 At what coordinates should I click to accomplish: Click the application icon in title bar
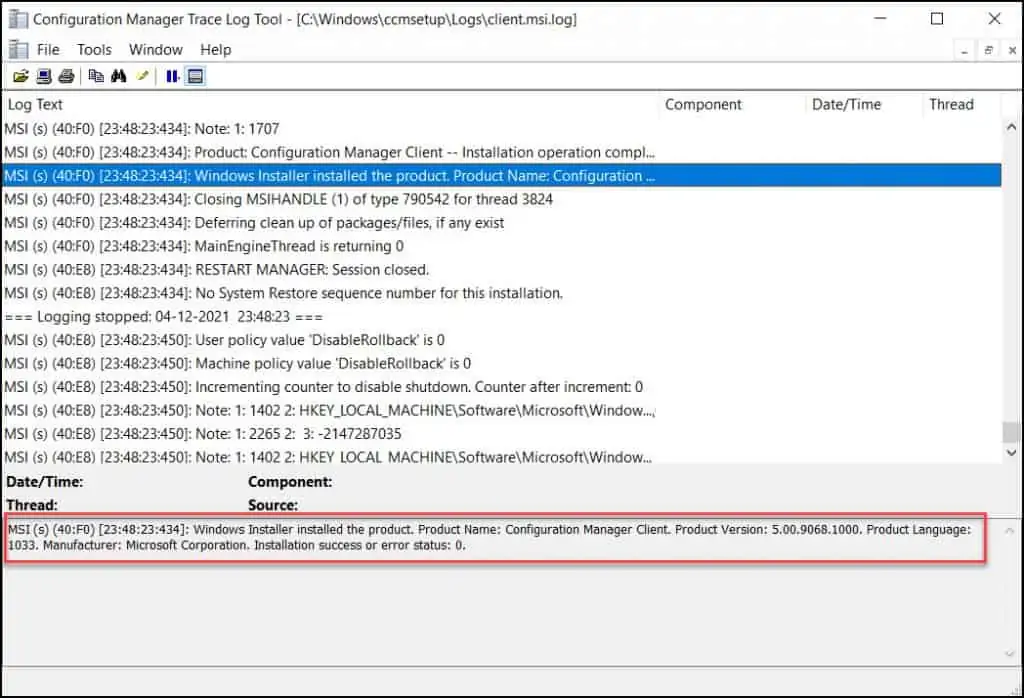(x=18, y=20)
